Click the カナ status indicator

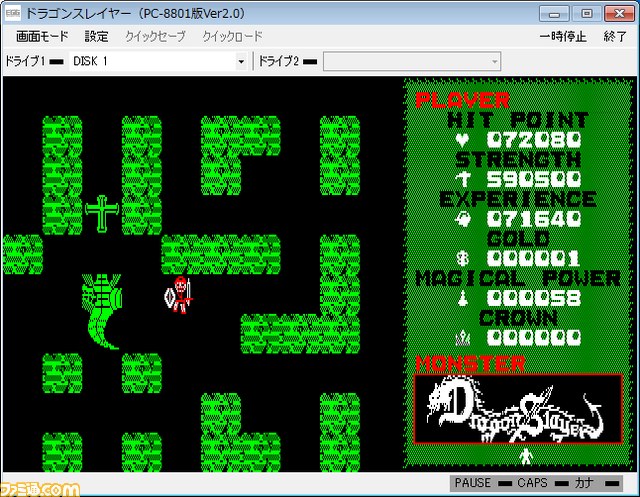597,483
